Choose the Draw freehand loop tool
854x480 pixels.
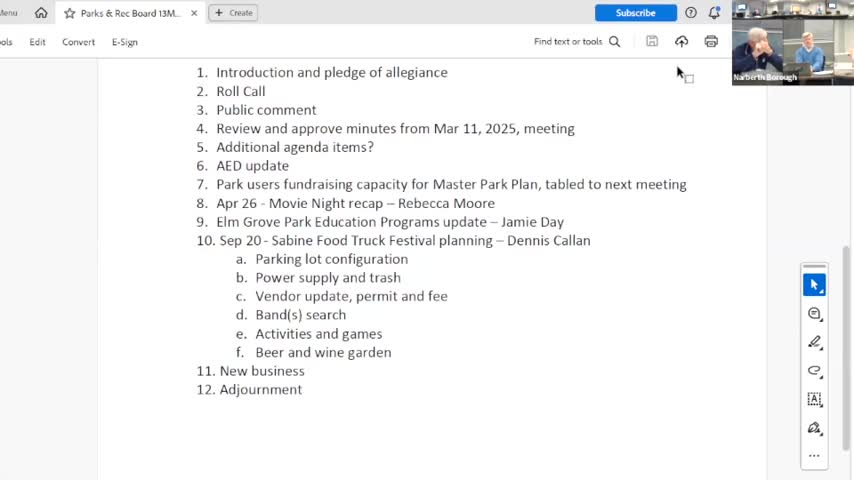pyautogui.click(x=814, y=370)
